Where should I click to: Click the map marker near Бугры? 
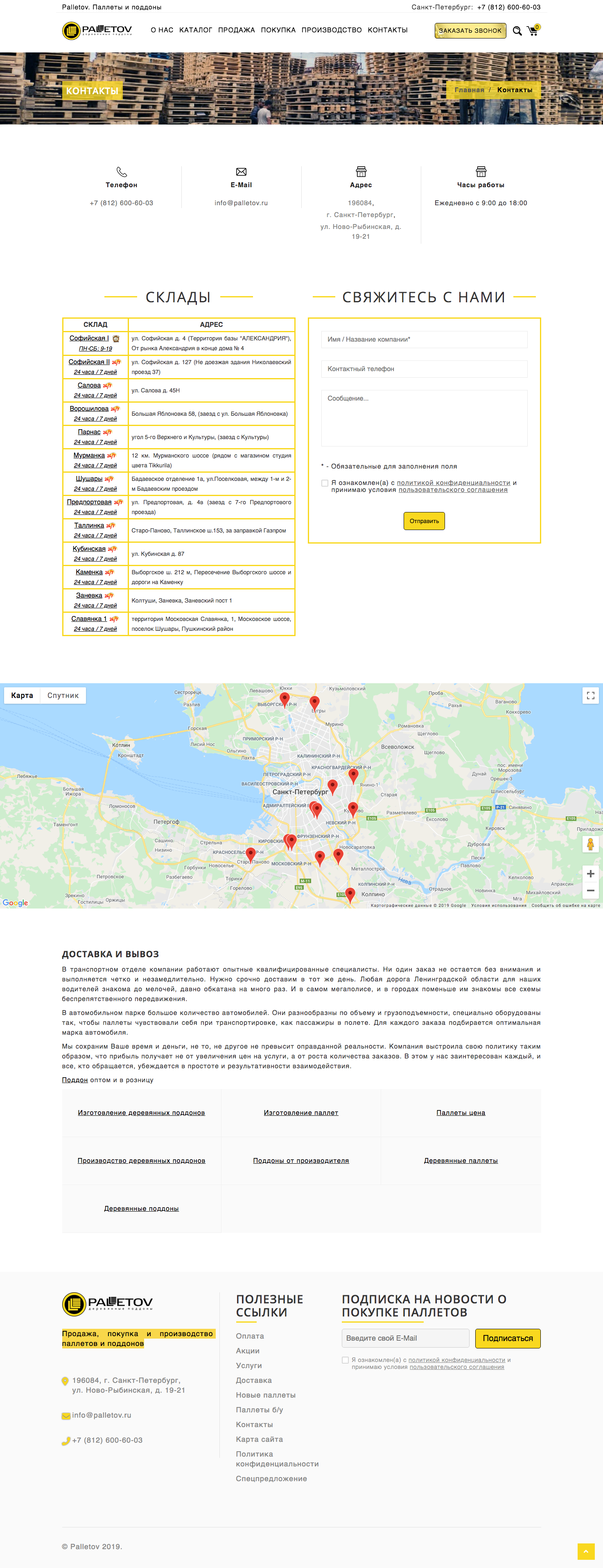(314, 703)
